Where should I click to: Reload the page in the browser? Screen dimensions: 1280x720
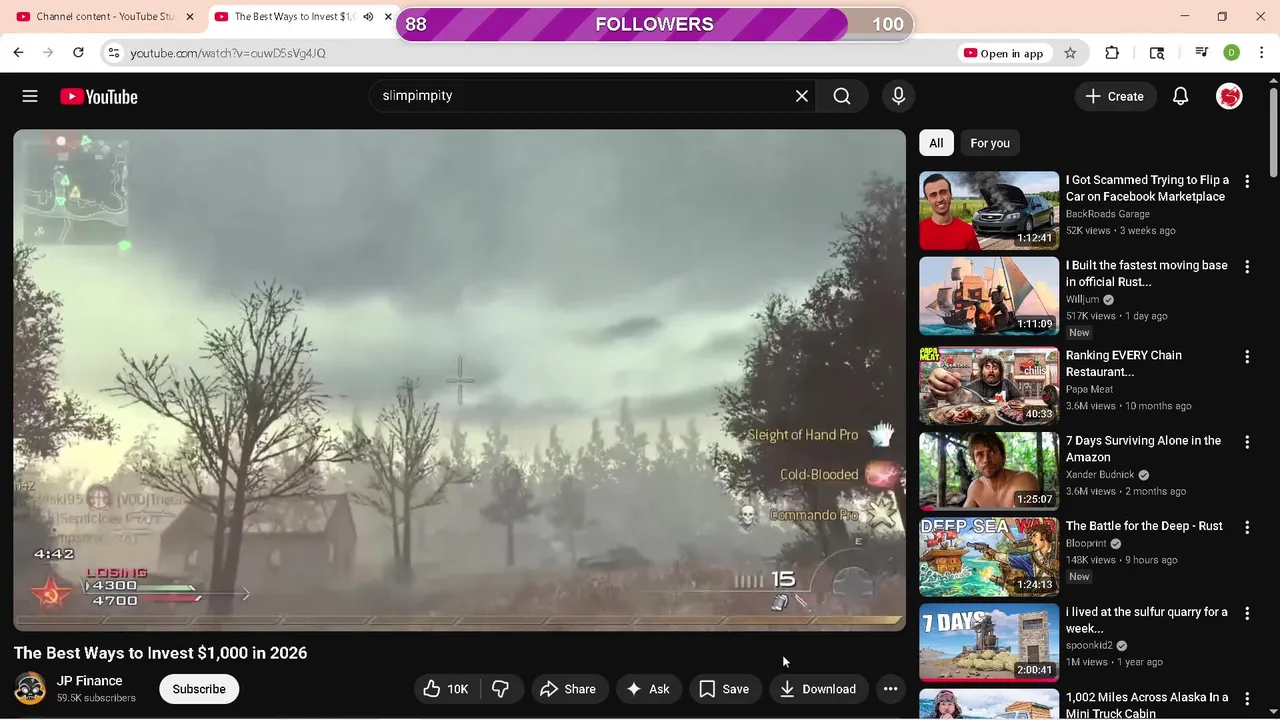pyautogui.click(x=78, y=52)
